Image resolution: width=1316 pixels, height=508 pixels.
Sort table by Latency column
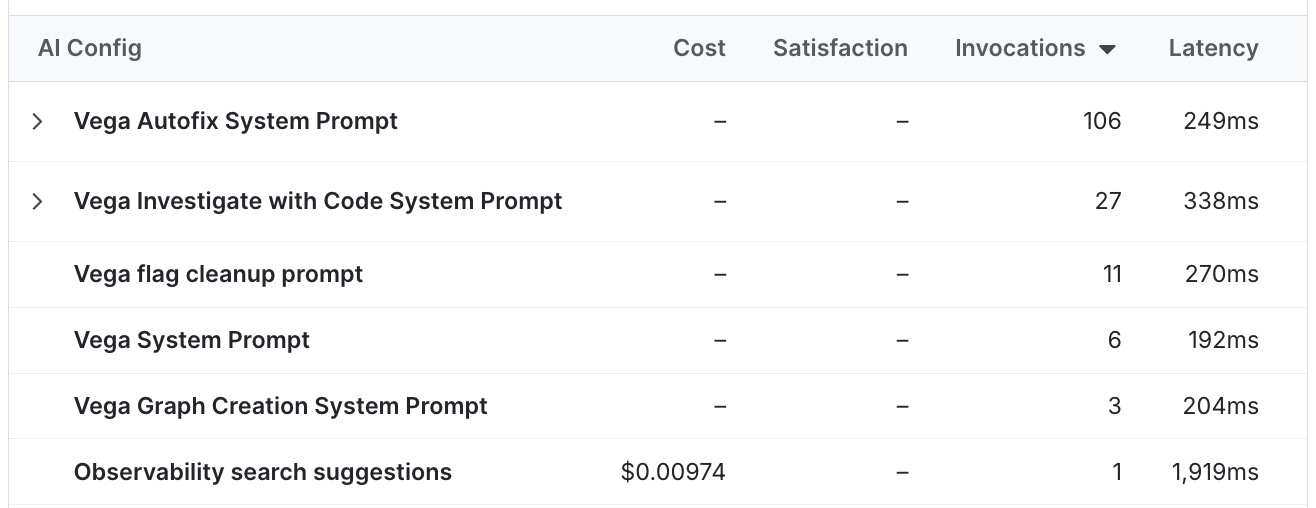(x=1213, y=48)
